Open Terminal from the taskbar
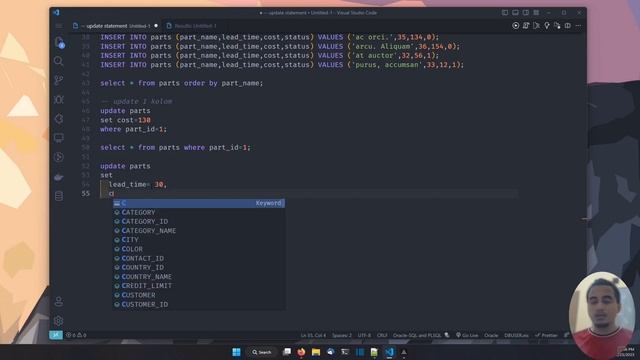Viewport: 640px width, 360px height. coord(345,352)
